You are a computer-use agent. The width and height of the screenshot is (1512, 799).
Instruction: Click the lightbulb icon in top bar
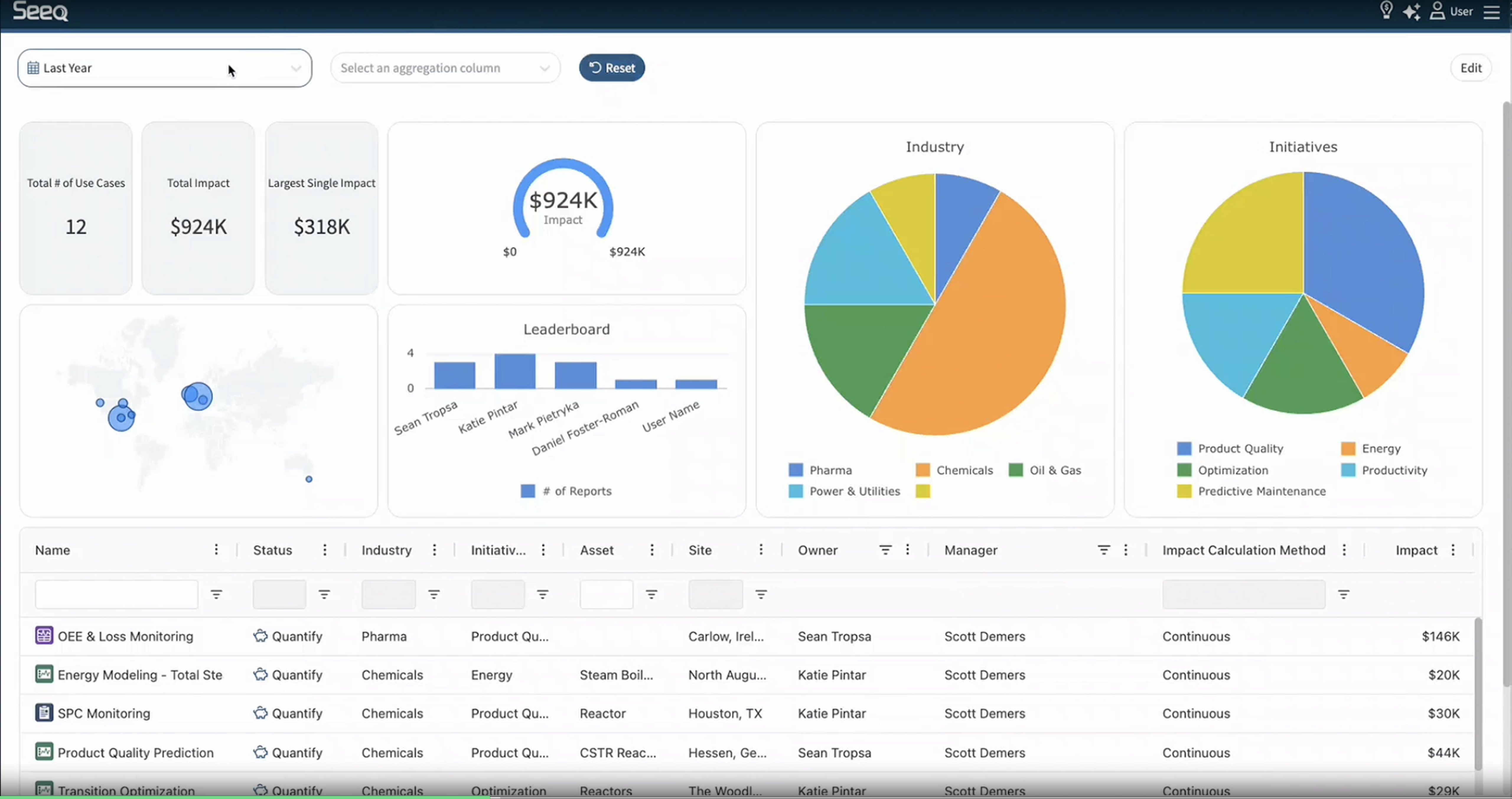coord(1386,11)
